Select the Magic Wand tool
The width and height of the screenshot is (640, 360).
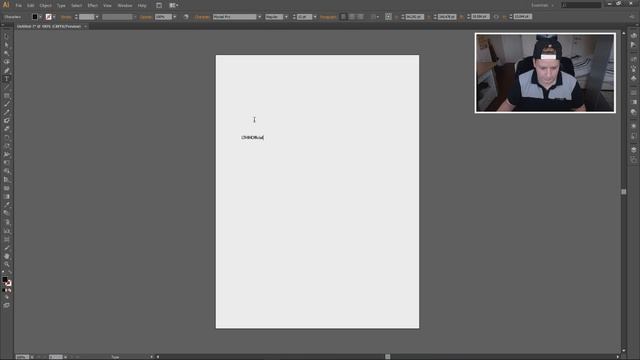7,53
